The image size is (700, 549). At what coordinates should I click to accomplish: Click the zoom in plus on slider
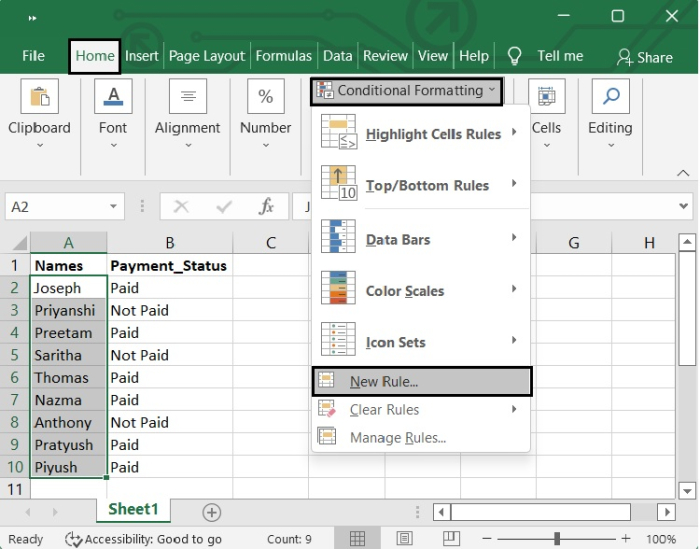625,539
